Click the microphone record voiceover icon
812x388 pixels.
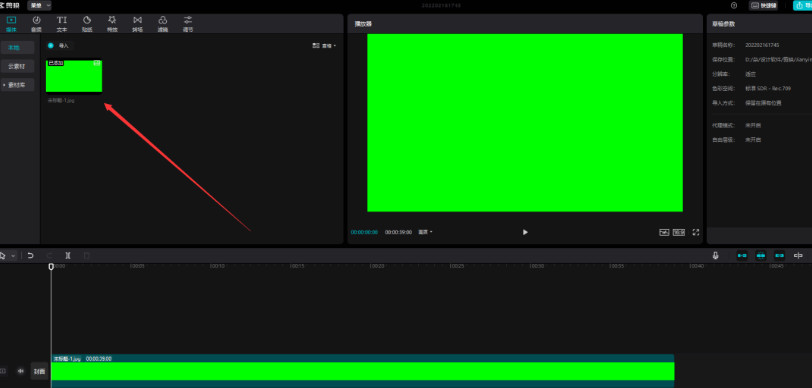[716, 255]
